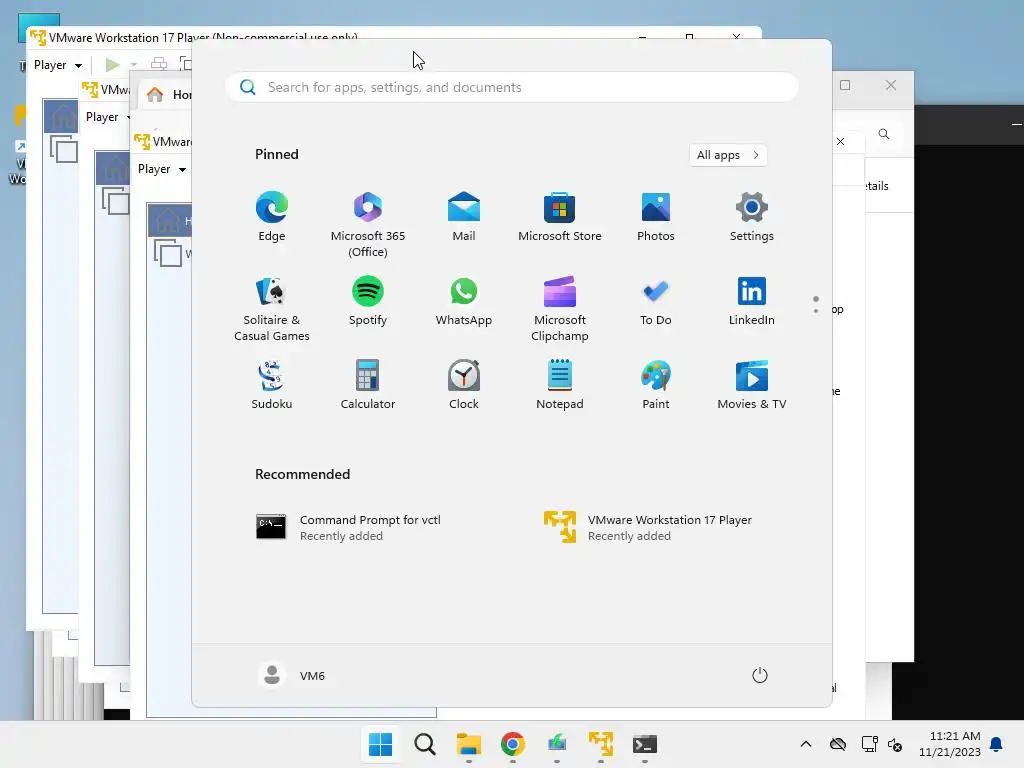Switch to VMware Player on taskbar
This screenshot has width=1024, height=768.
click(601, 744)
